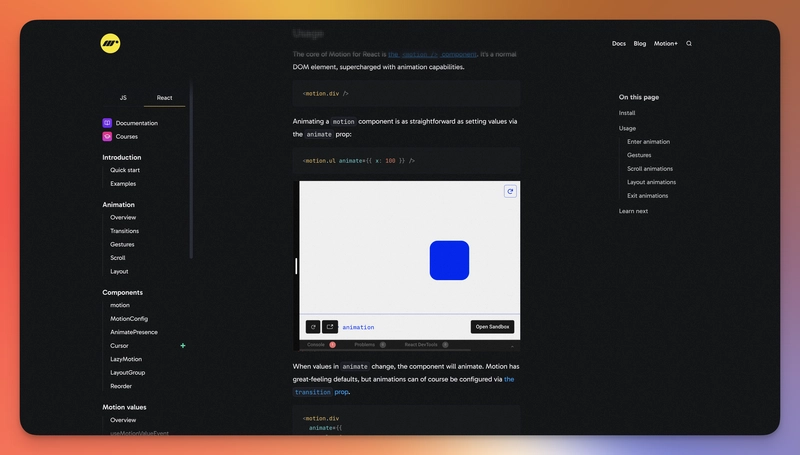Jump to Learn next section
The height and width of the screenshot is (455, 800).
634,211
